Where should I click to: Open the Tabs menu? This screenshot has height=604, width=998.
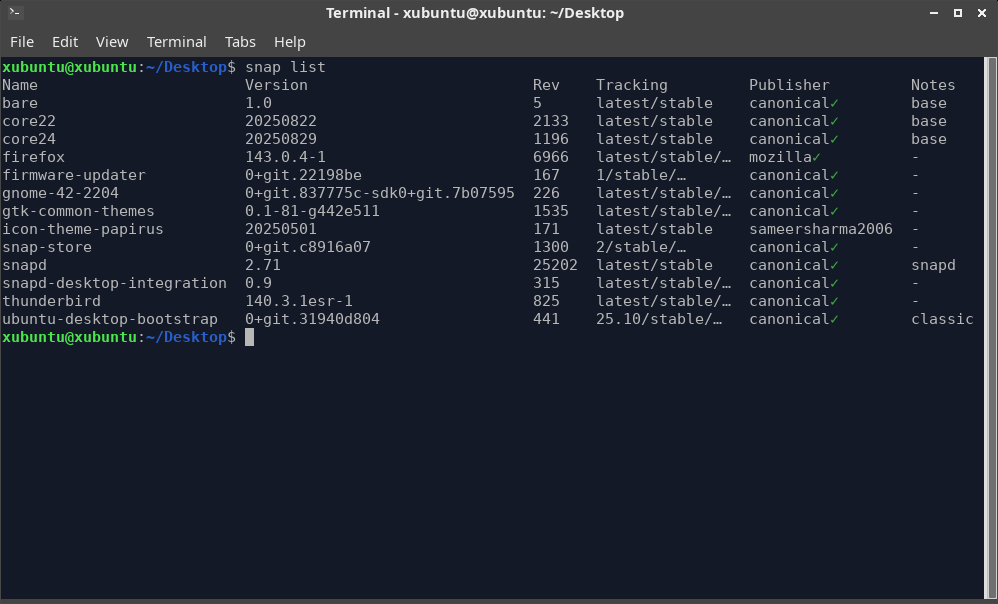240,42
